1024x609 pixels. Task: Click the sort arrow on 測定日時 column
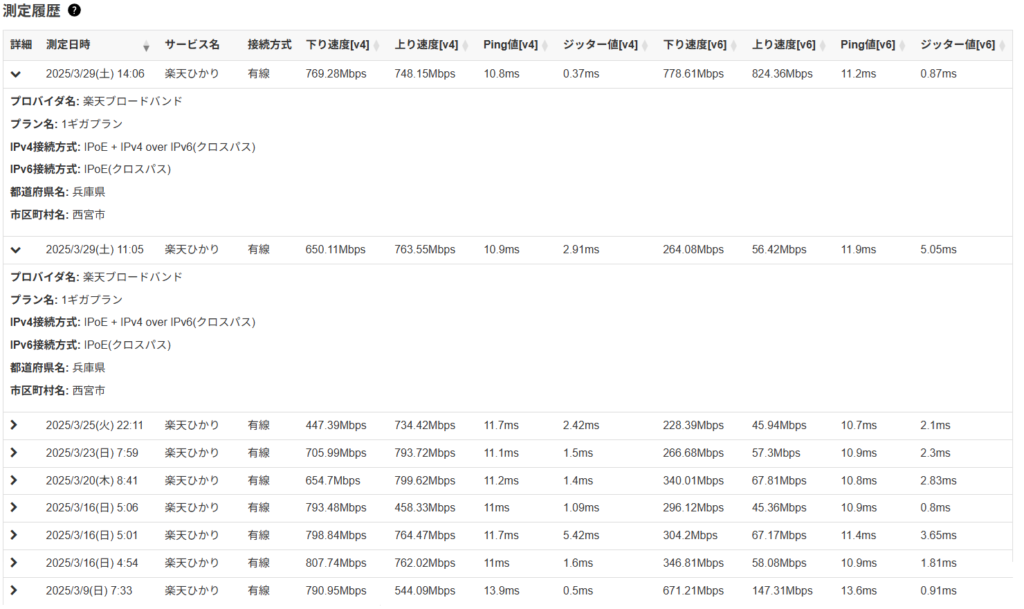pyautogui.click(x=147, y=46)
